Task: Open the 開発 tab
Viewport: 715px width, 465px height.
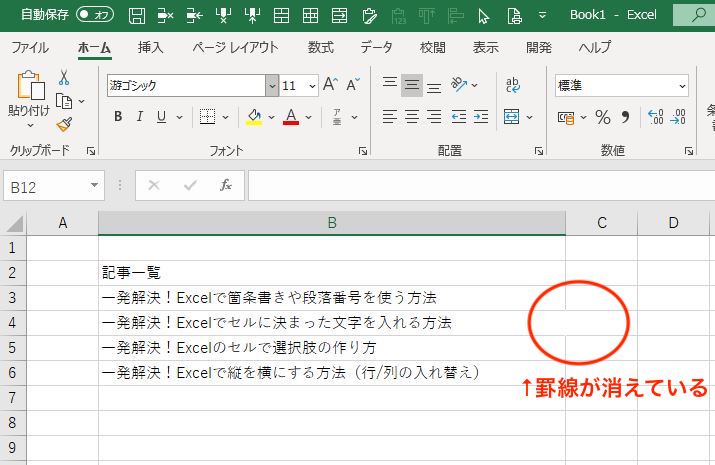Action: click(x=539, y=47)
